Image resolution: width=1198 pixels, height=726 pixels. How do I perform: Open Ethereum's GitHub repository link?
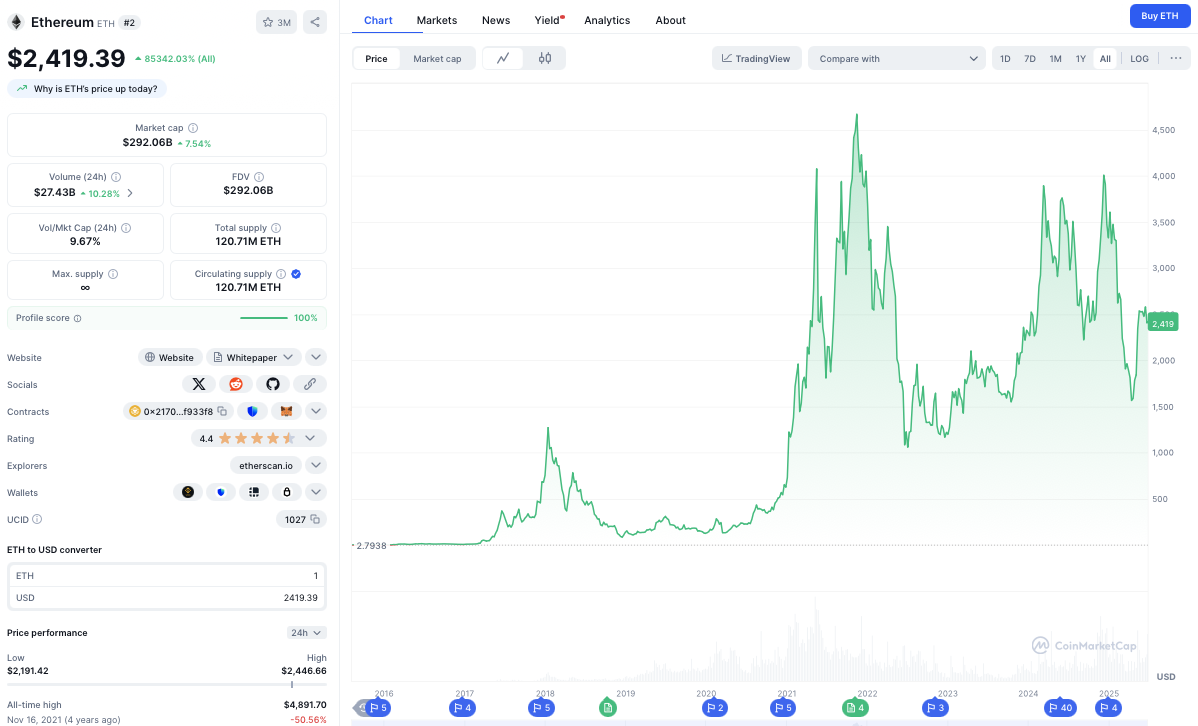(273, 384)
